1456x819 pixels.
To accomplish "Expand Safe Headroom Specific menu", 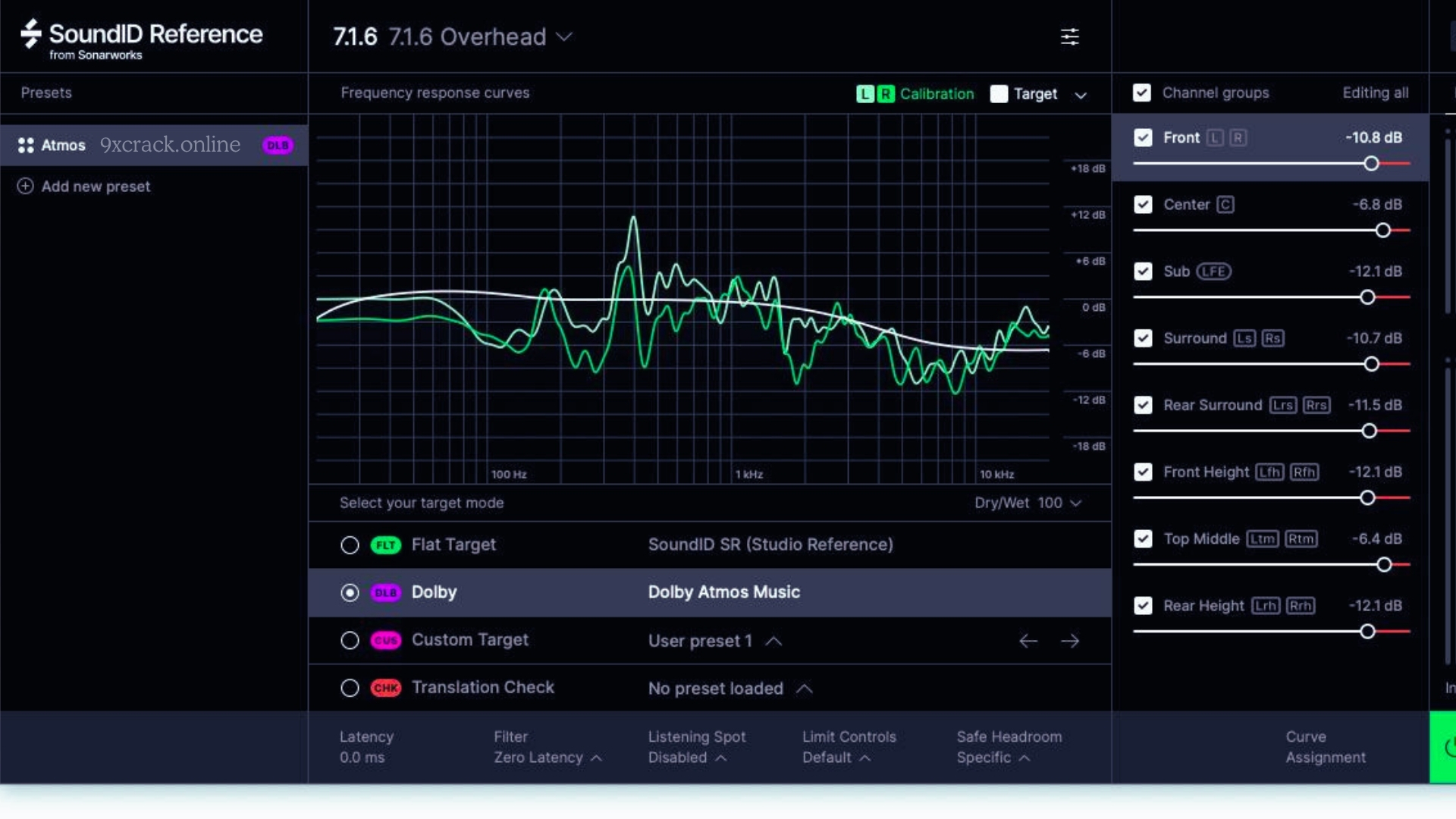I will 993,758.
